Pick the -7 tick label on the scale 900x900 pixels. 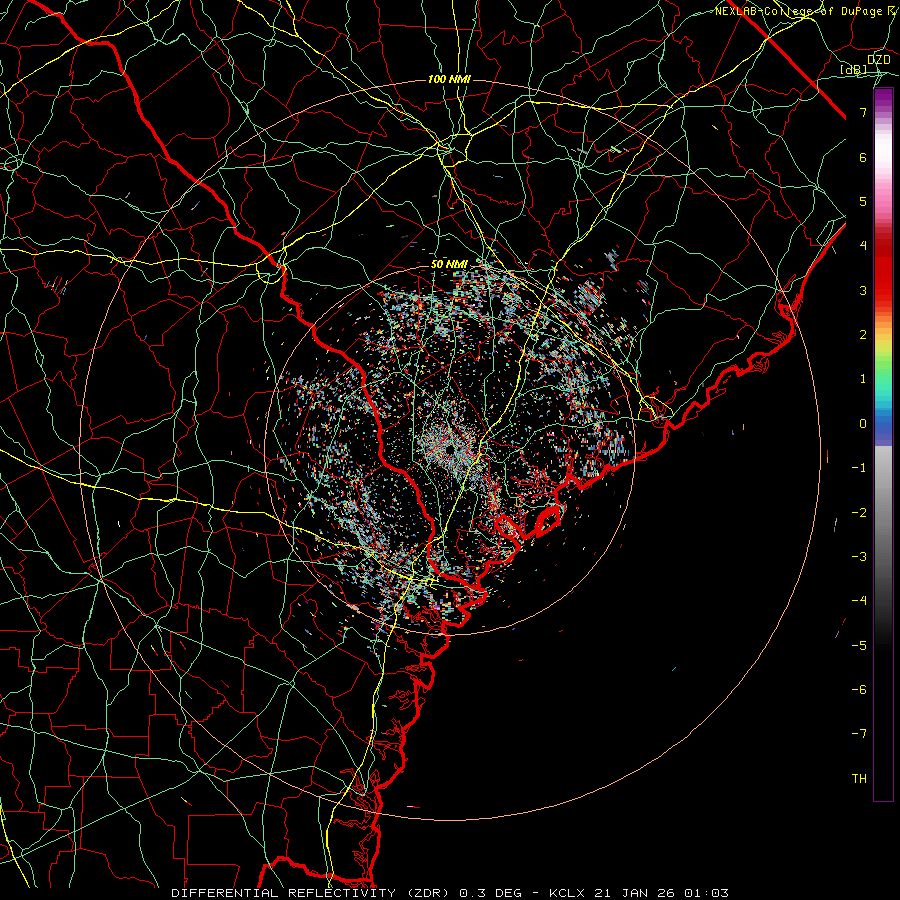(859, 734)
